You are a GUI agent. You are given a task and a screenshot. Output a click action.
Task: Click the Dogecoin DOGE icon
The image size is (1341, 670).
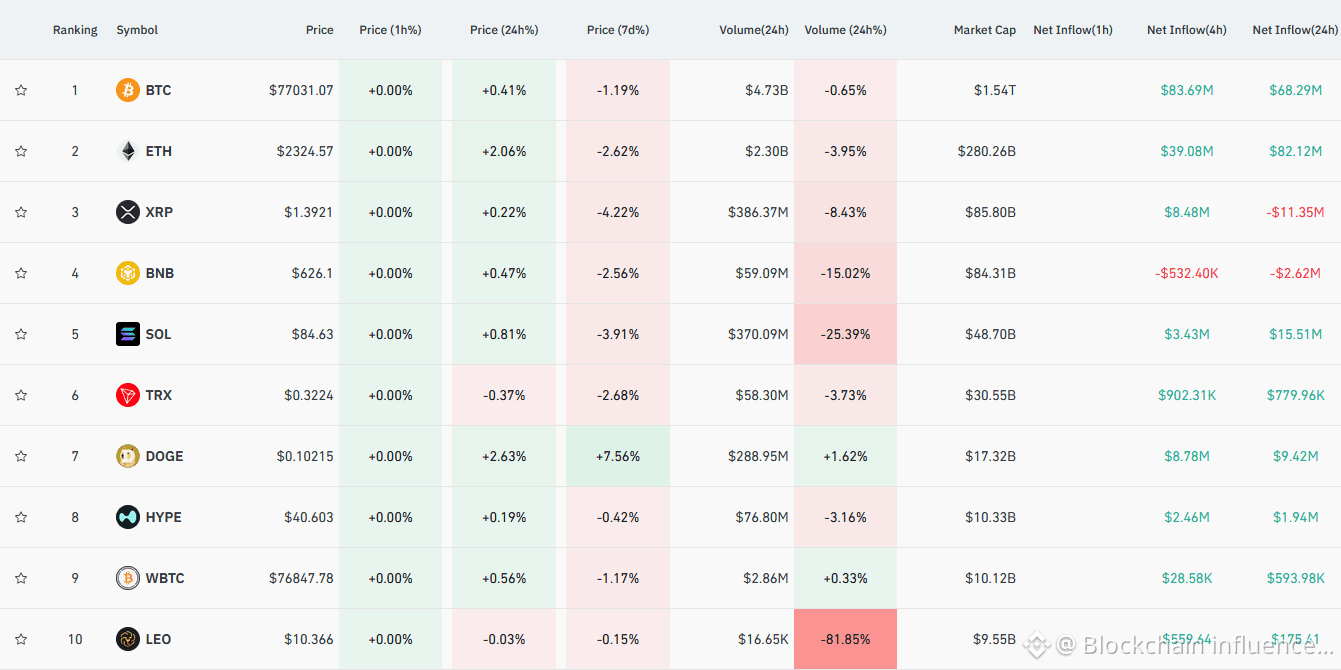128,456
